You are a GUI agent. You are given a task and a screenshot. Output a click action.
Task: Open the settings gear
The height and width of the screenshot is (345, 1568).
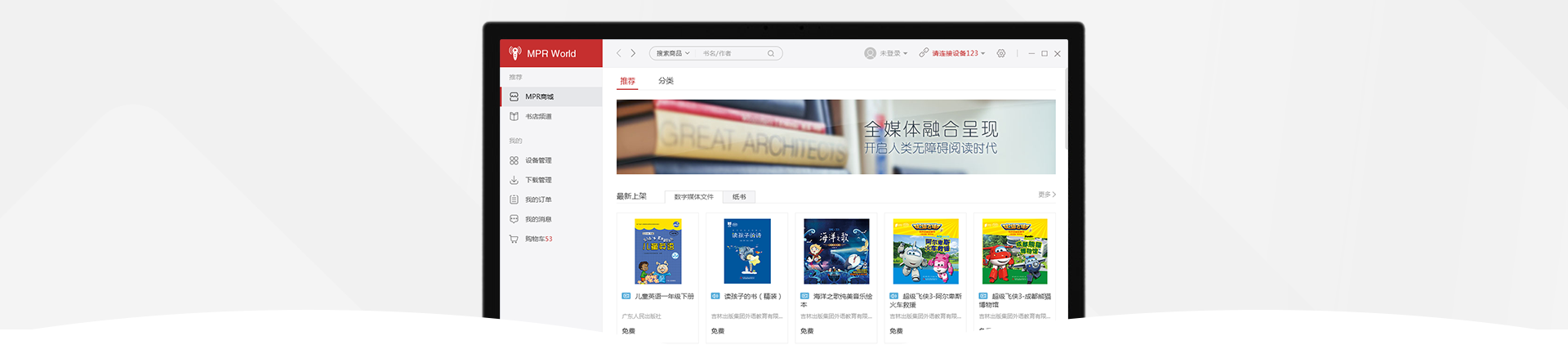pos(1001,53)
